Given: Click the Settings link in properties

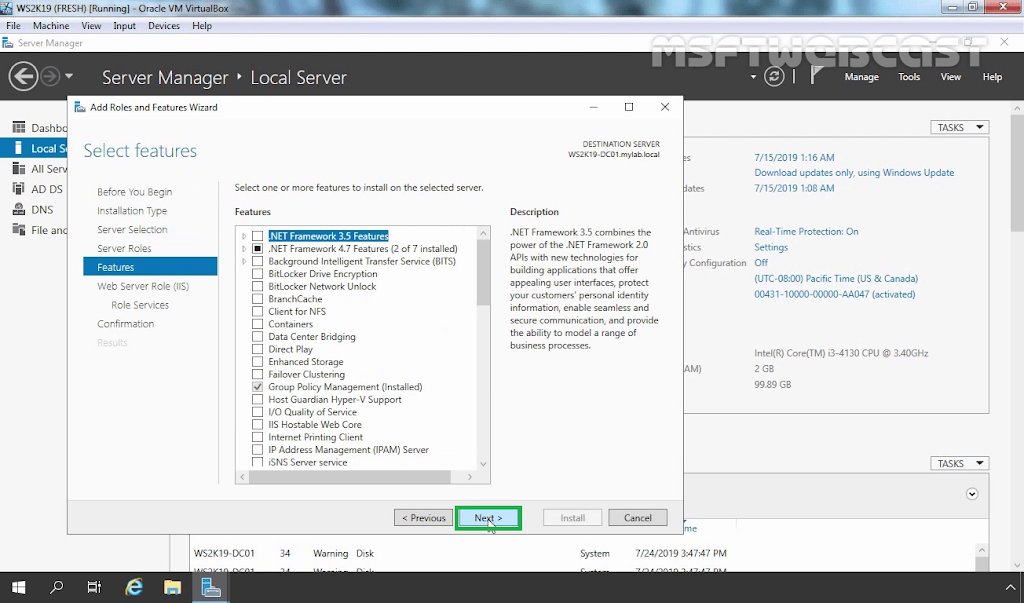Looking at the screenshot, I should pyautogui.click(x=771, y=247).
